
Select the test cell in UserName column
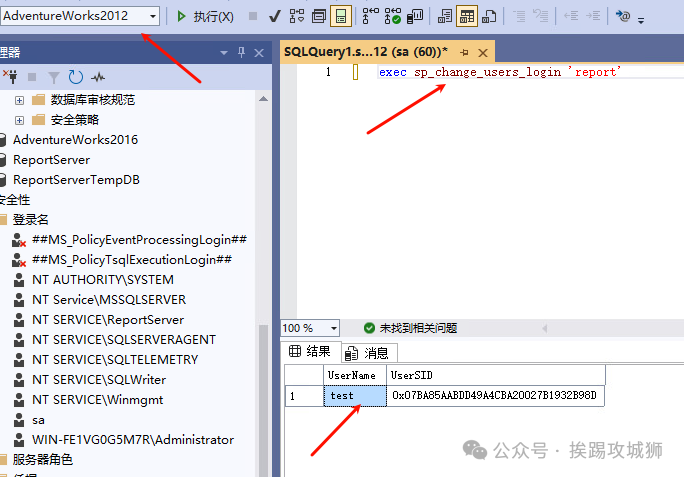pos(355,395)
